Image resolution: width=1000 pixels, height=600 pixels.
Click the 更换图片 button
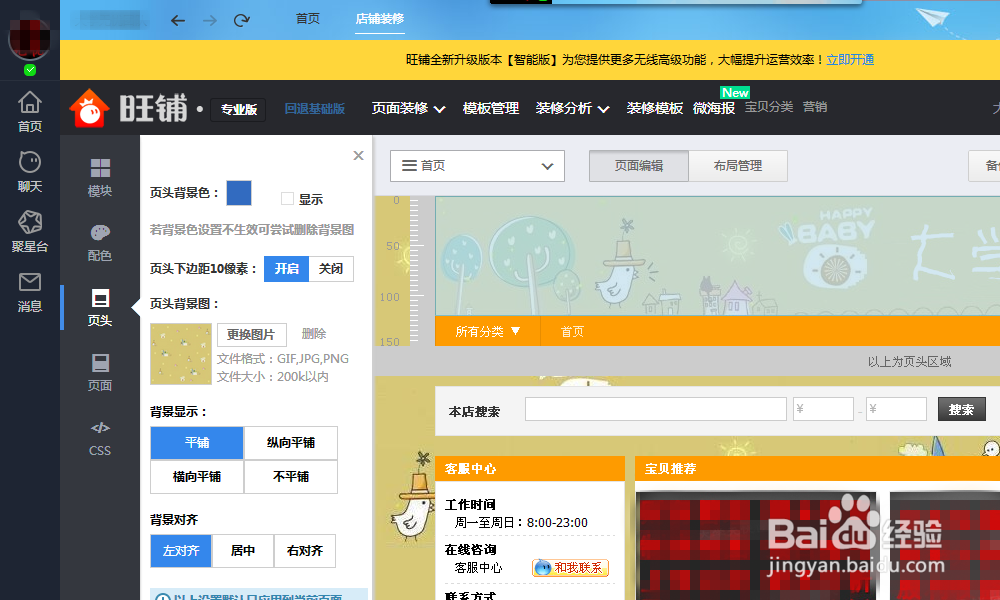pos(251,334)
